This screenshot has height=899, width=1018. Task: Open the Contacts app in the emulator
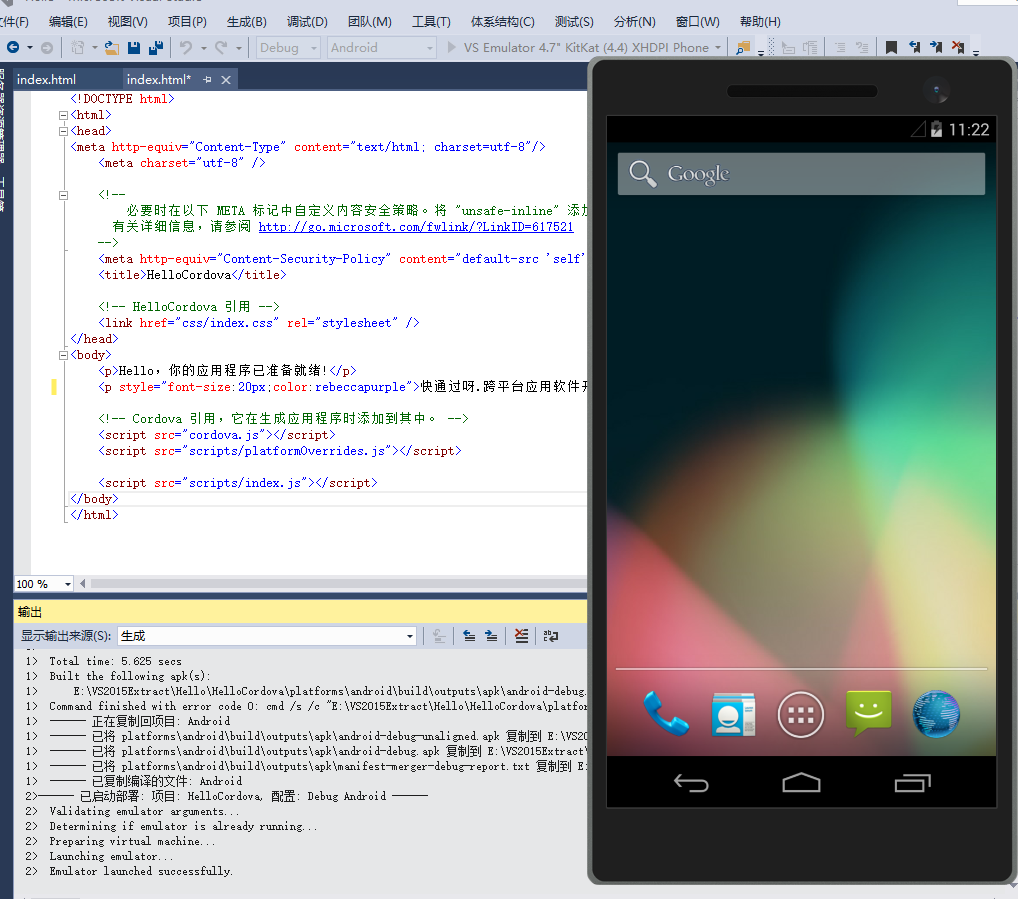click(x=733, y=714)
